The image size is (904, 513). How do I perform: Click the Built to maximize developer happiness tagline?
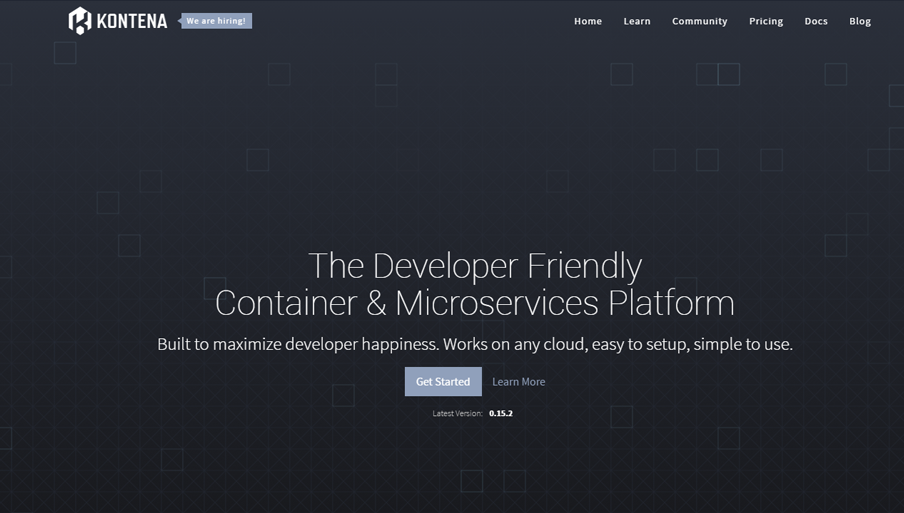[474, 344]
